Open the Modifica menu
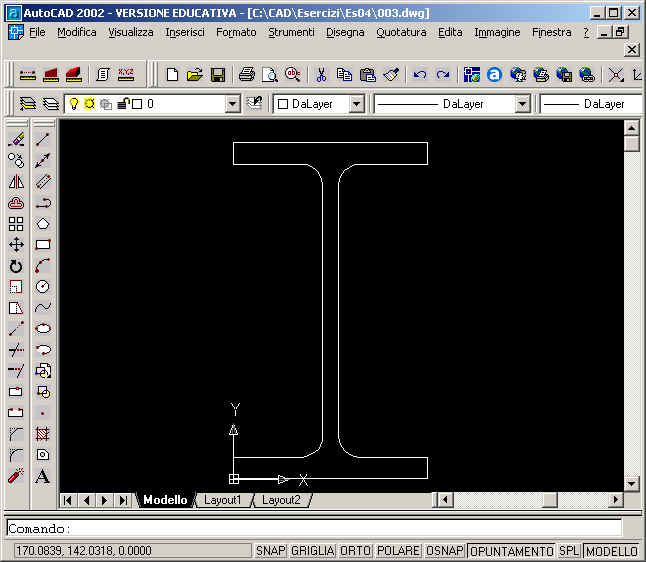646x562 pixels. pyautogui.click(x=77, y=32)
